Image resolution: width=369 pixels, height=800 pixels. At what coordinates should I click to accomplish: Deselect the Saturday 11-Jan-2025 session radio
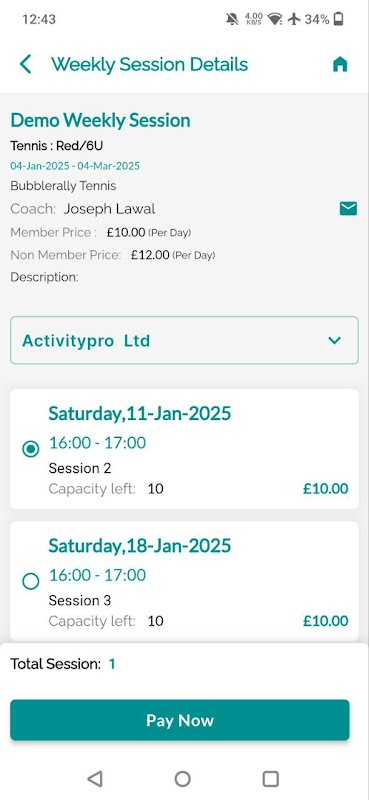click(31, 449)
